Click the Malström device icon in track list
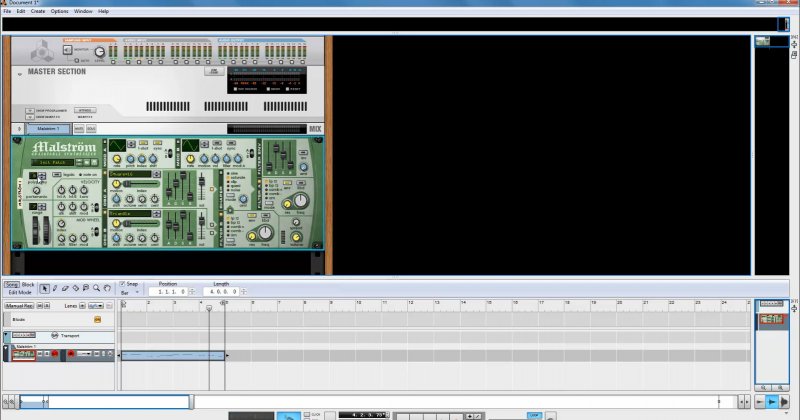The image size is (800, 420). pos(22,354)
